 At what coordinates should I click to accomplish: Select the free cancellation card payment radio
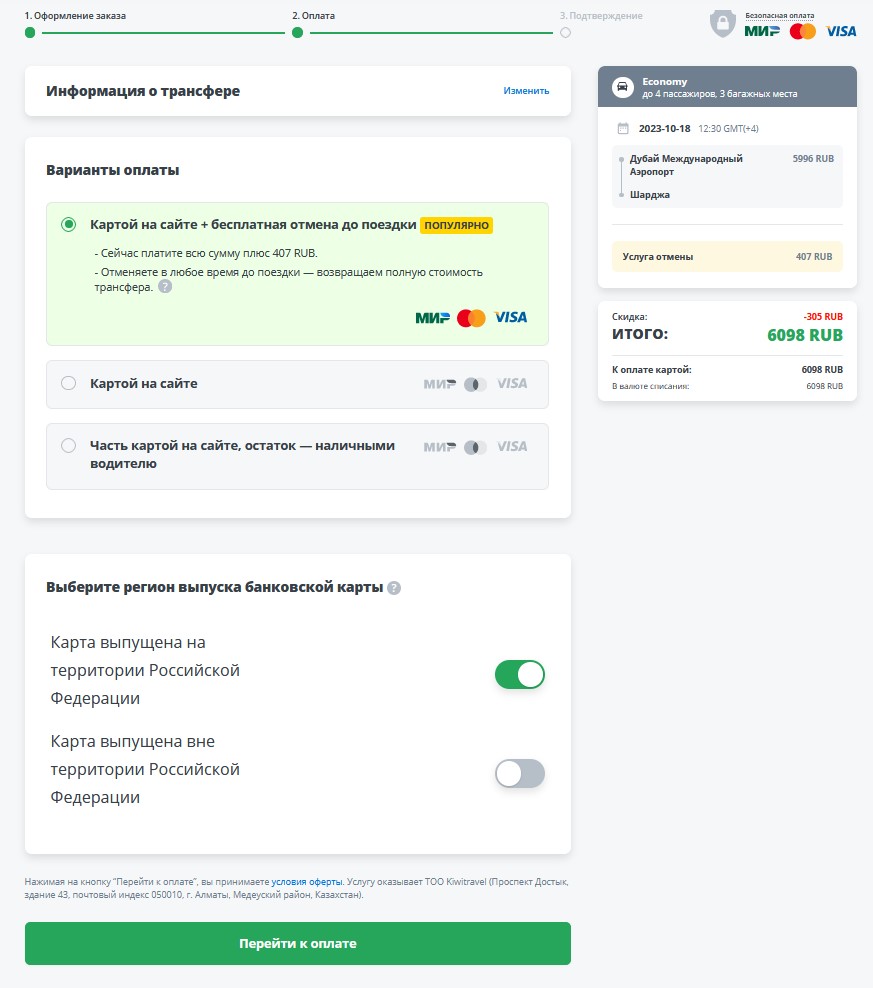click(x=69, y=225)
